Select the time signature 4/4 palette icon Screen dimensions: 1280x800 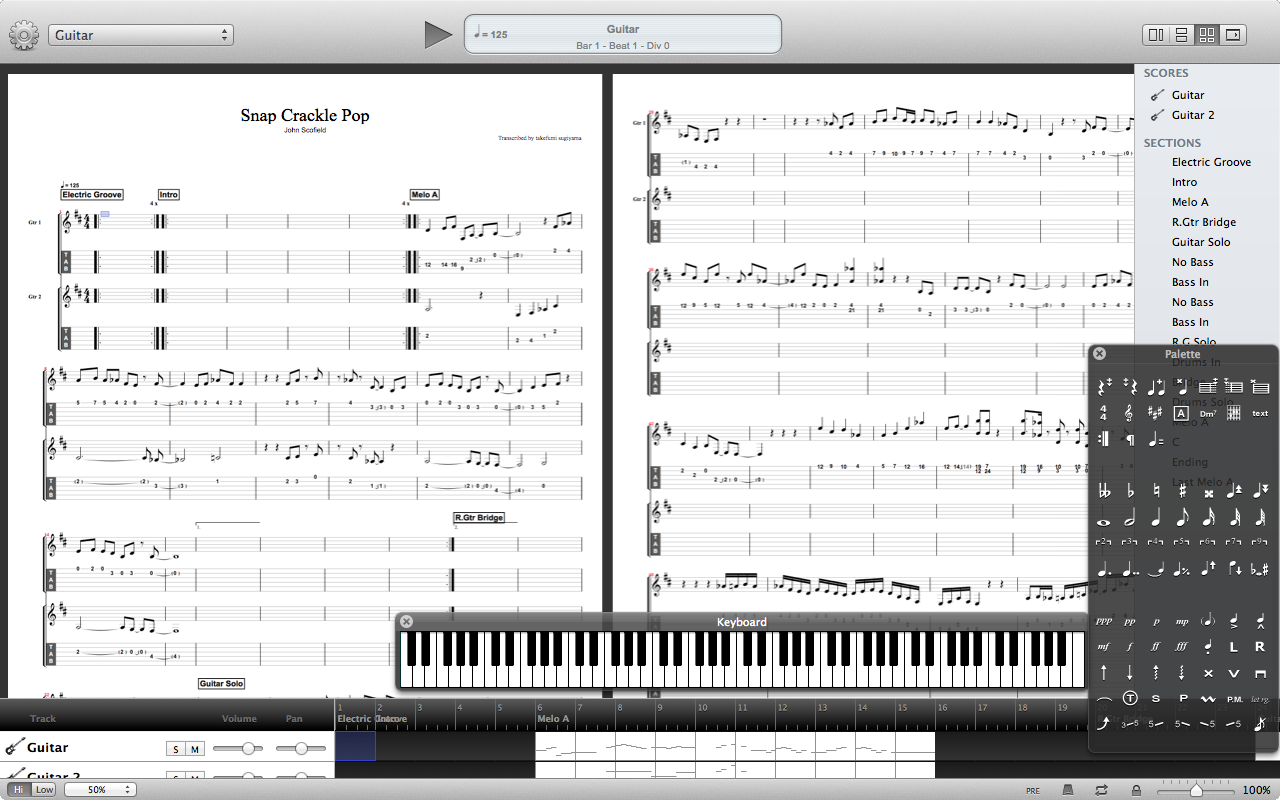pos(1103,412)
